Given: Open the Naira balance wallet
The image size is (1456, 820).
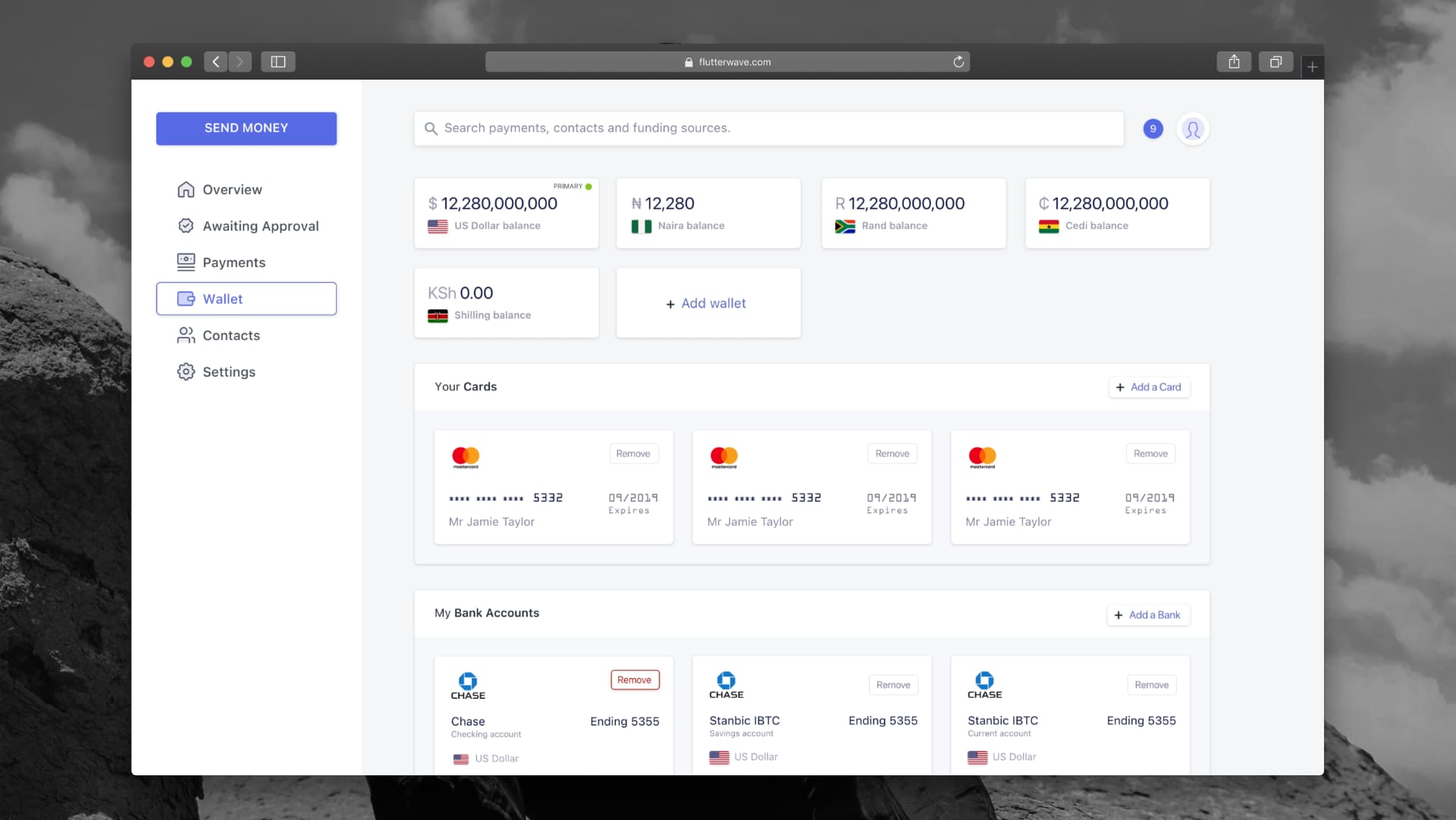Looking at the screenshot, I should (x=708, y=213).
